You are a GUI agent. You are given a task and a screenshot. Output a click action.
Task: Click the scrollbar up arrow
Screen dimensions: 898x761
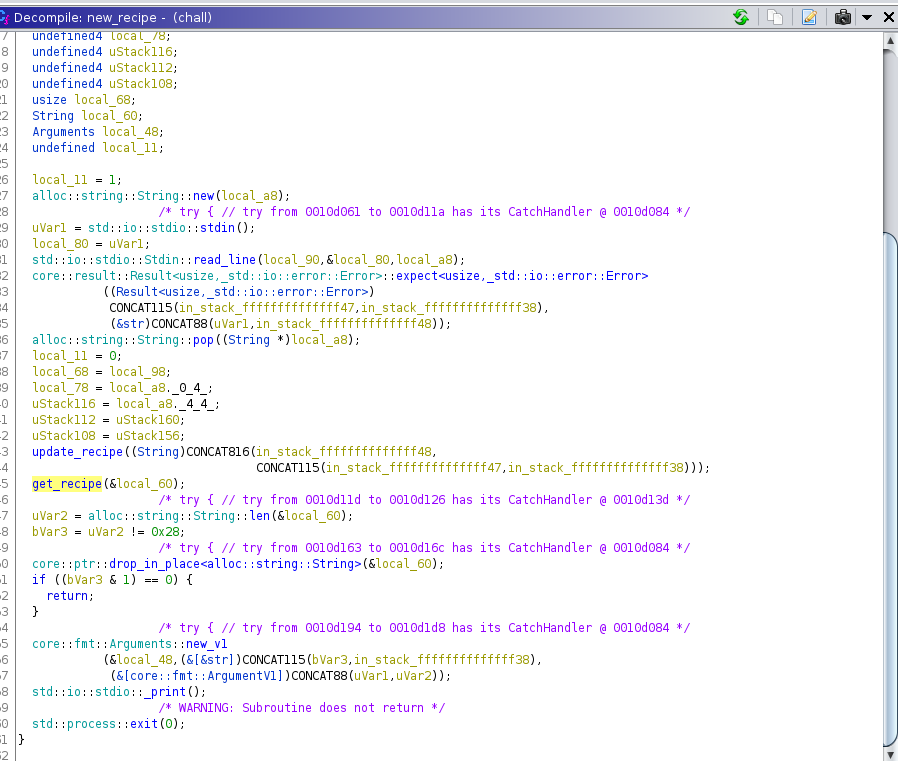tap(891, 40)
